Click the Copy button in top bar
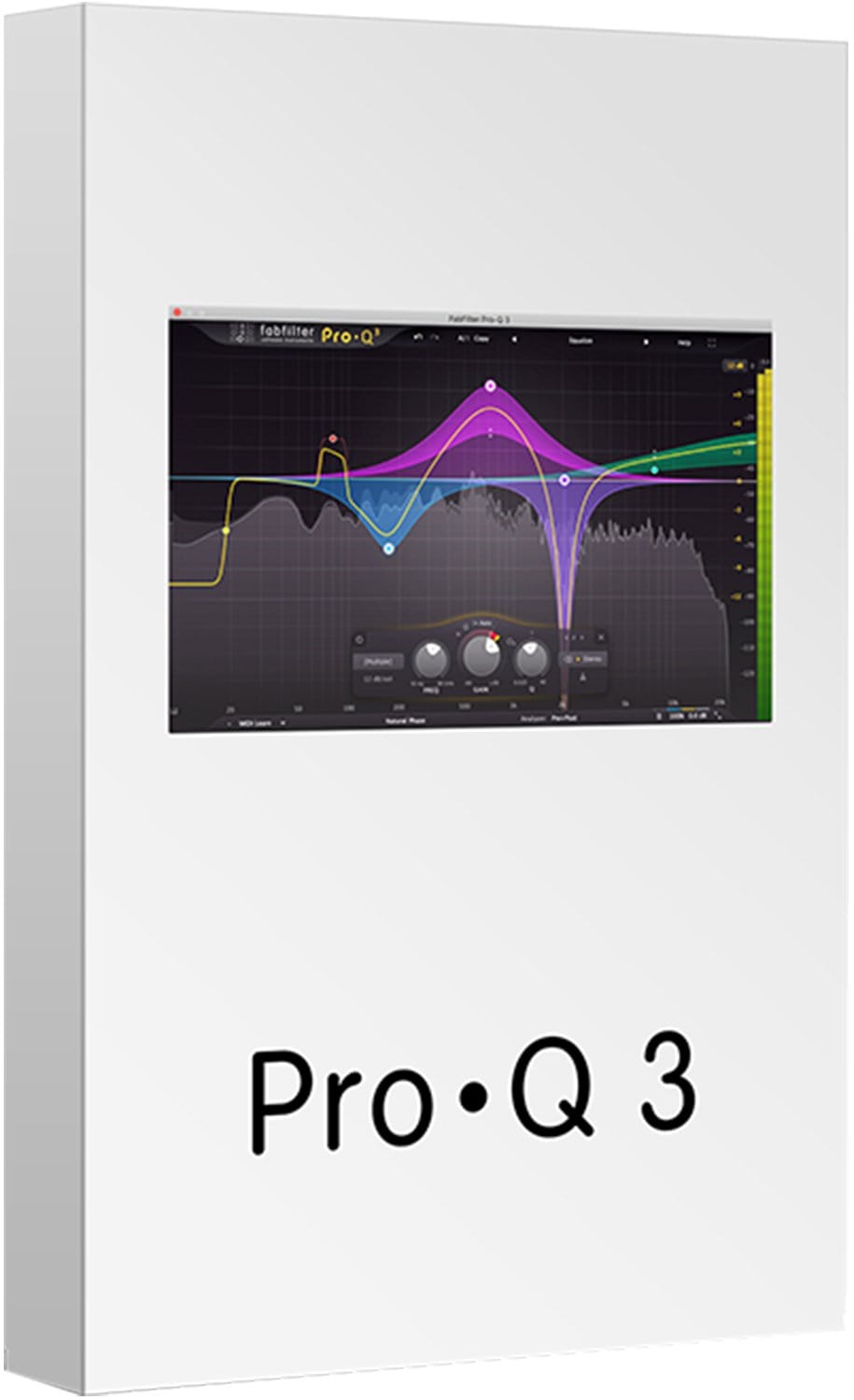Viewport: 854px width, 1400px height. tap(482, 339)
